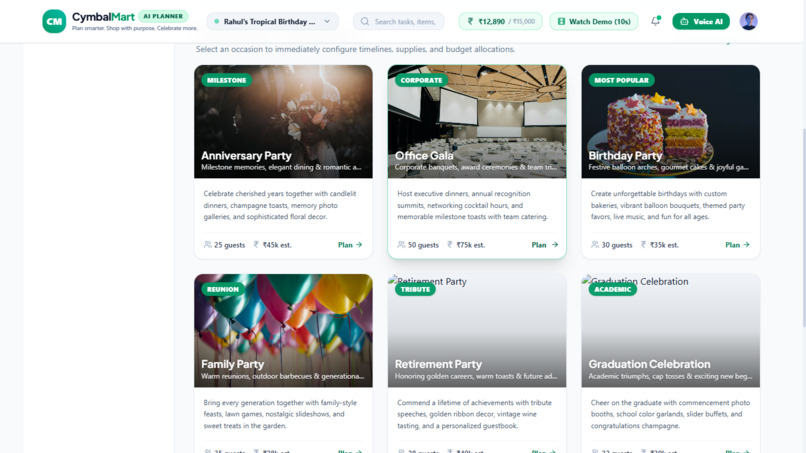Click the arrow icon on Birthday Party Plan
806x453 pixels.
(x=746, y=245)
